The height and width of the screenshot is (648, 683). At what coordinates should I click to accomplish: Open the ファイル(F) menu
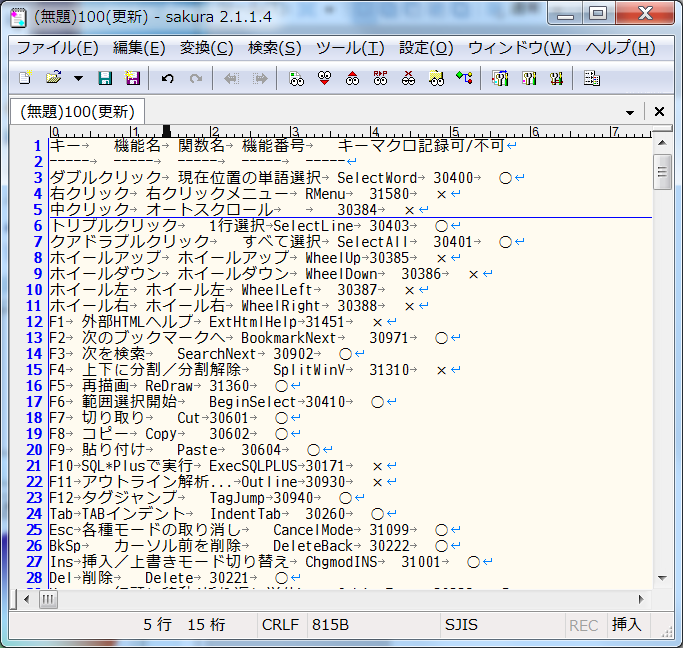pos(57,48)
